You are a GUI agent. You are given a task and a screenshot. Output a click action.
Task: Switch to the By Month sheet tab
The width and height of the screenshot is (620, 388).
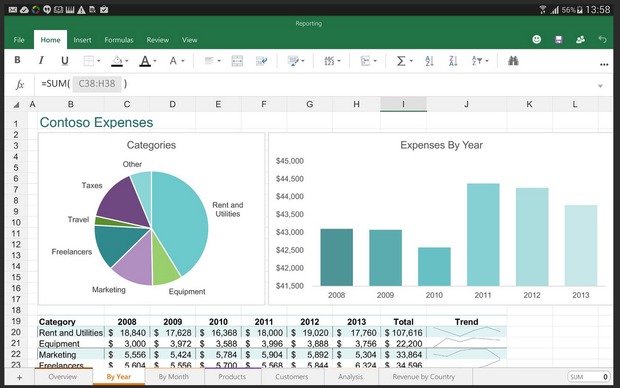click(174, 377)
